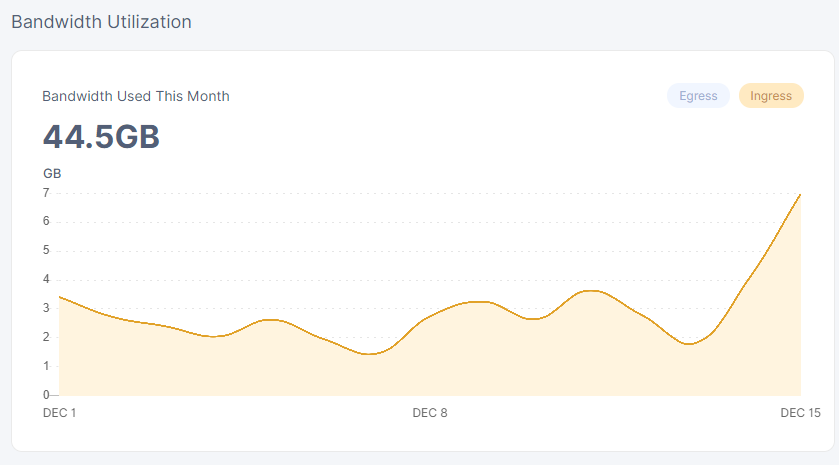Image resolution: width=839 pixels, height=465 pixels.
Task: Click the 6 tick on the y-axis
Action: pos(46,222)
